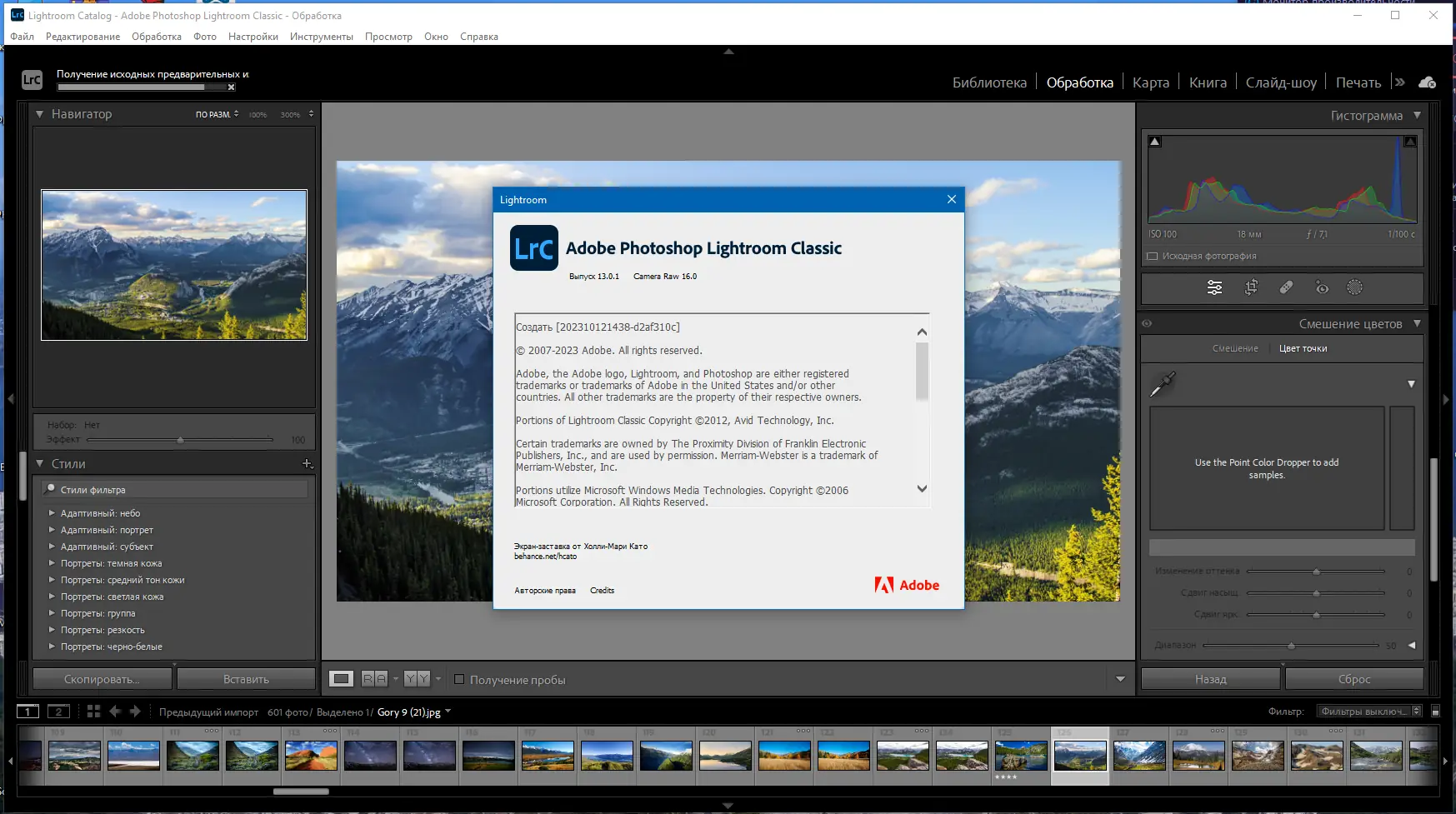The image size is (1456, 814).
Task: Pick the Point Color Dropper tool
Action: [1162, 384]
